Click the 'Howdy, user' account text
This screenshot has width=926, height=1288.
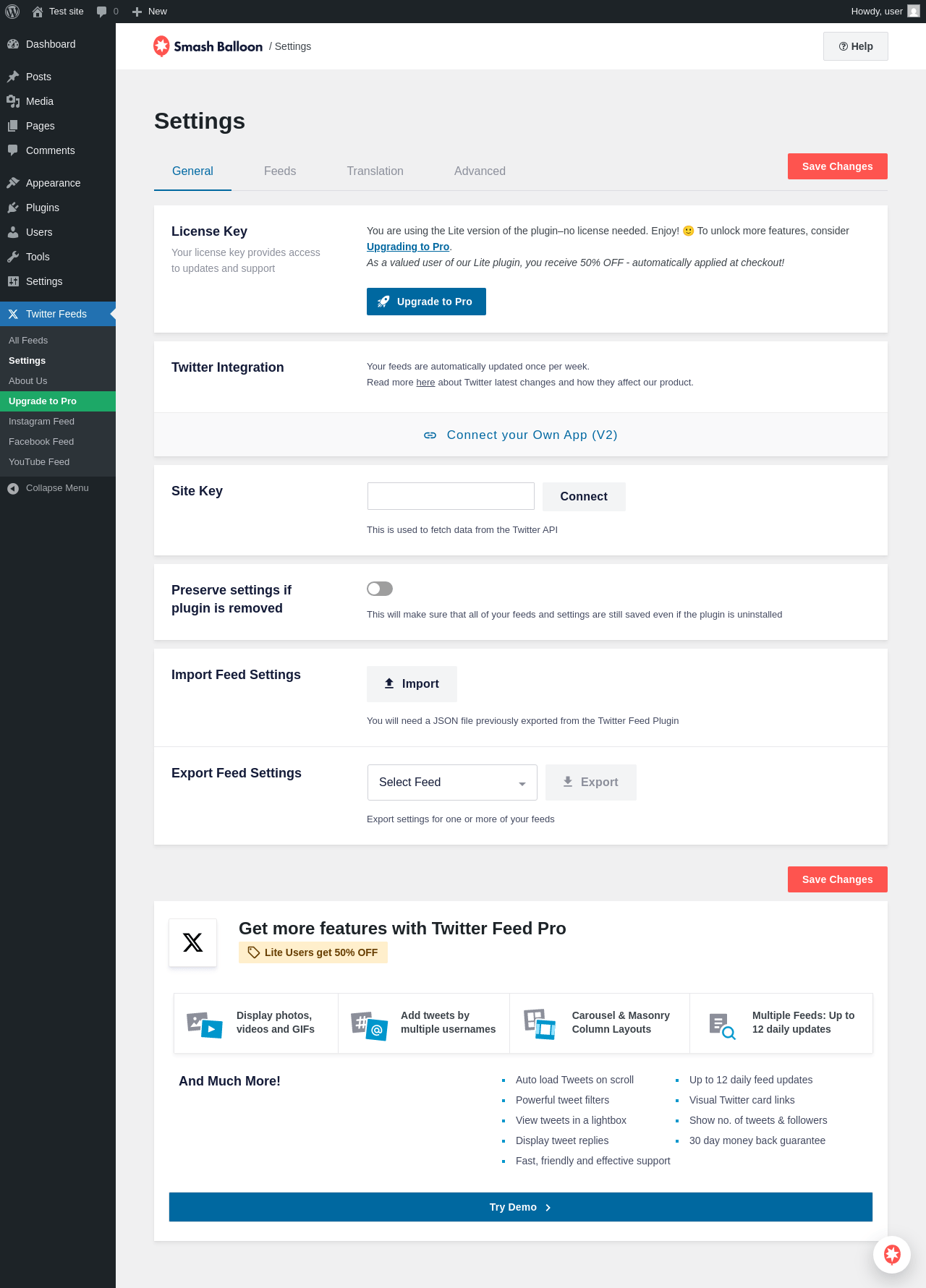click(877, 12)
